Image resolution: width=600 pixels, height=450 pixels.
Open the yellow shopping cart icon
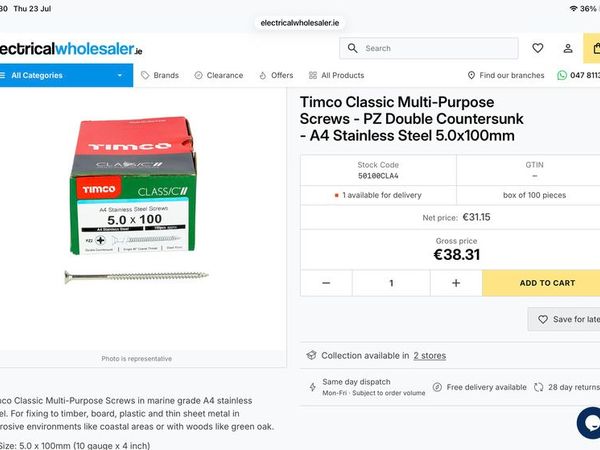(592, 48)
